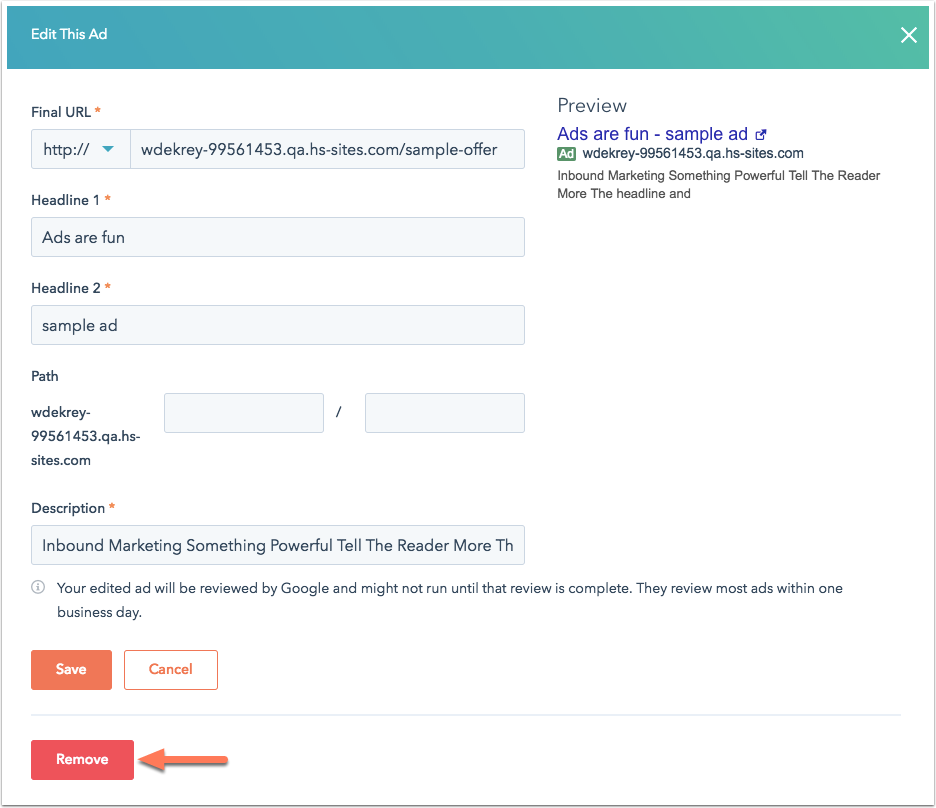Open the http:// protocol dropdown
The height and width of the screenshot is (808, 936).
[x=81, y=149]
